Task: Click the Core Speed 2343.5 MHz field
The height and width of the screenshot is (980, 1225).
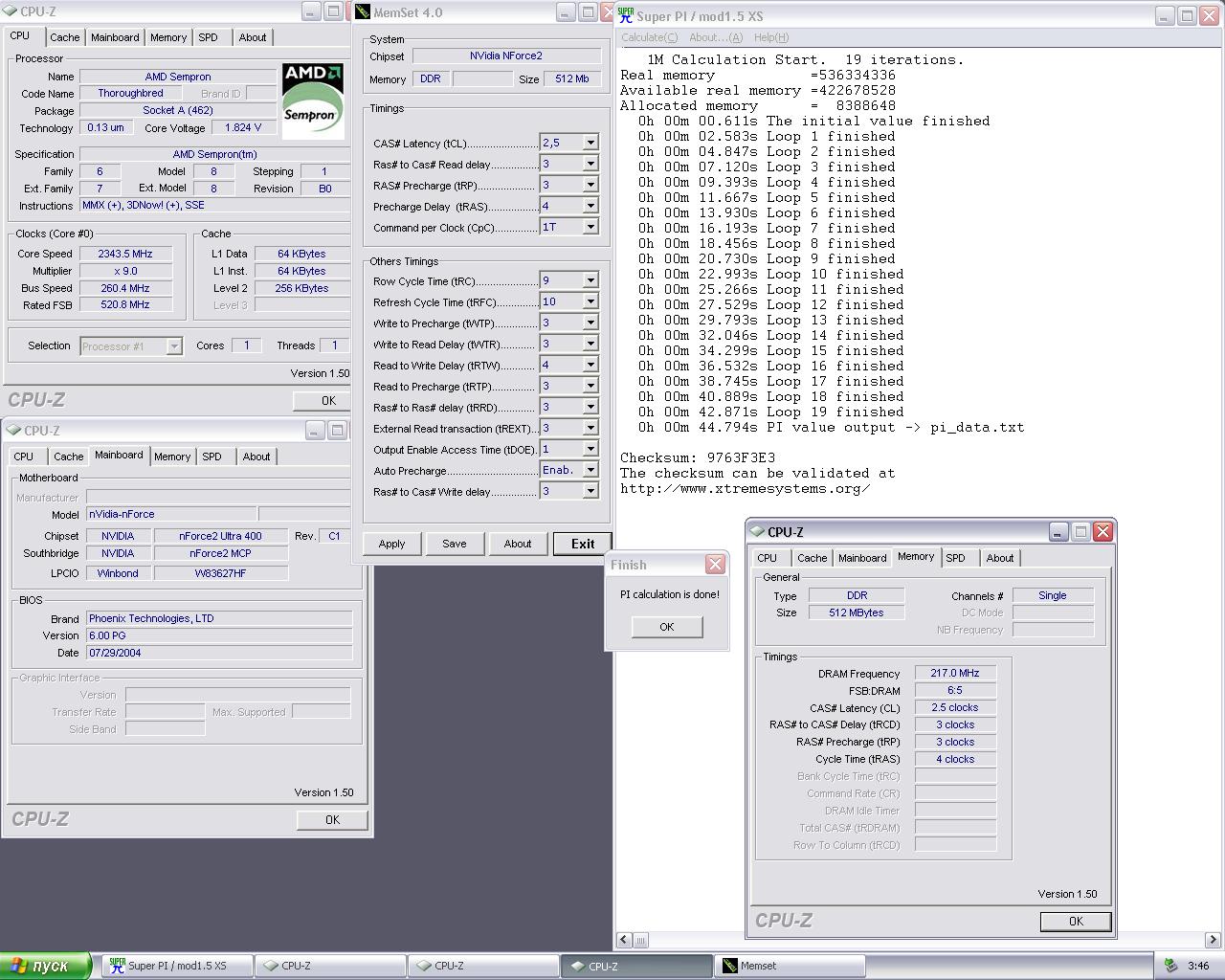Action: [125, 254]
